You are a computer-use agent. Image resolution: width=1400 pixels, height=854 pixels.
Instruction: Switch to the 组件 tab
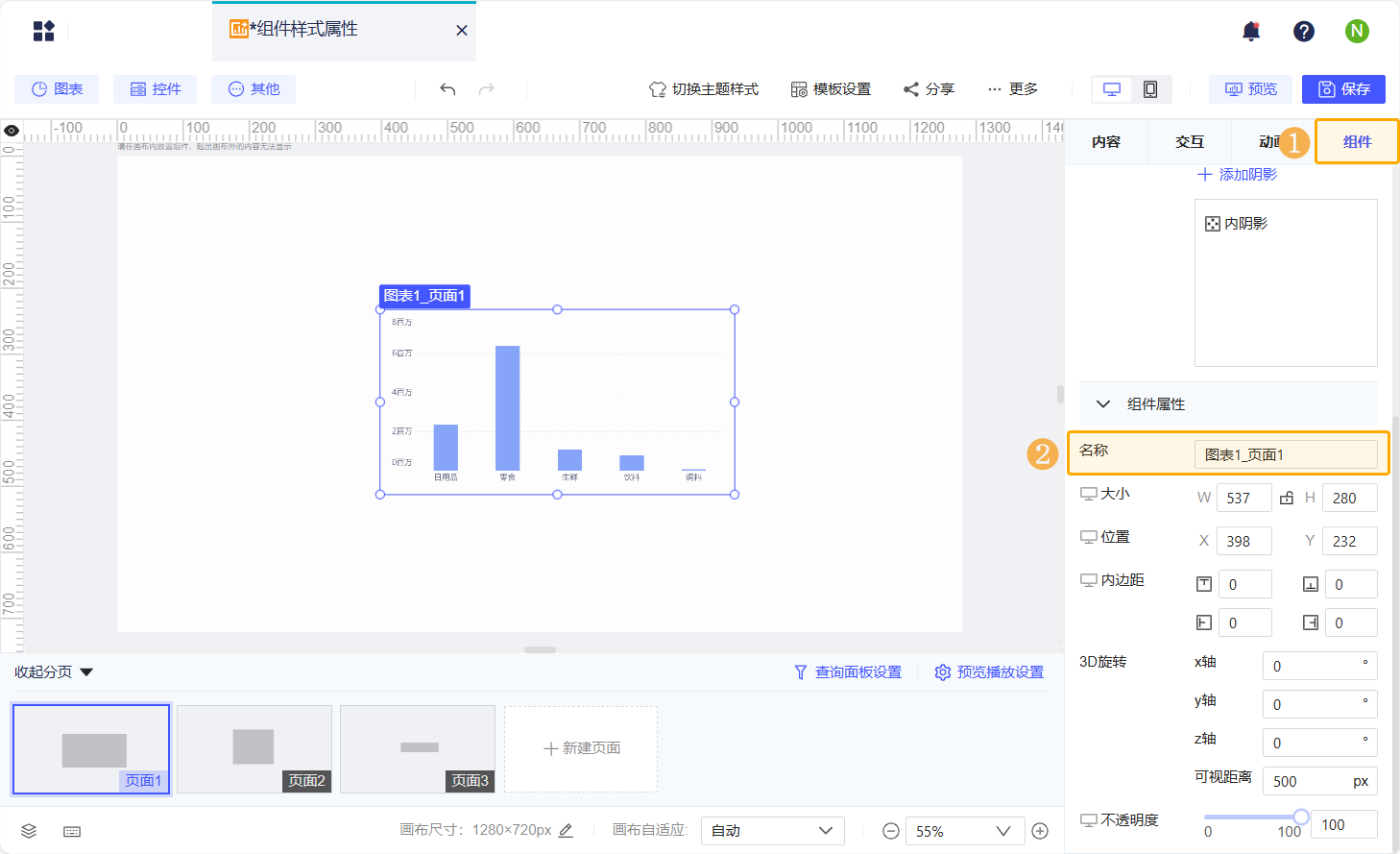pos(1357,142)
